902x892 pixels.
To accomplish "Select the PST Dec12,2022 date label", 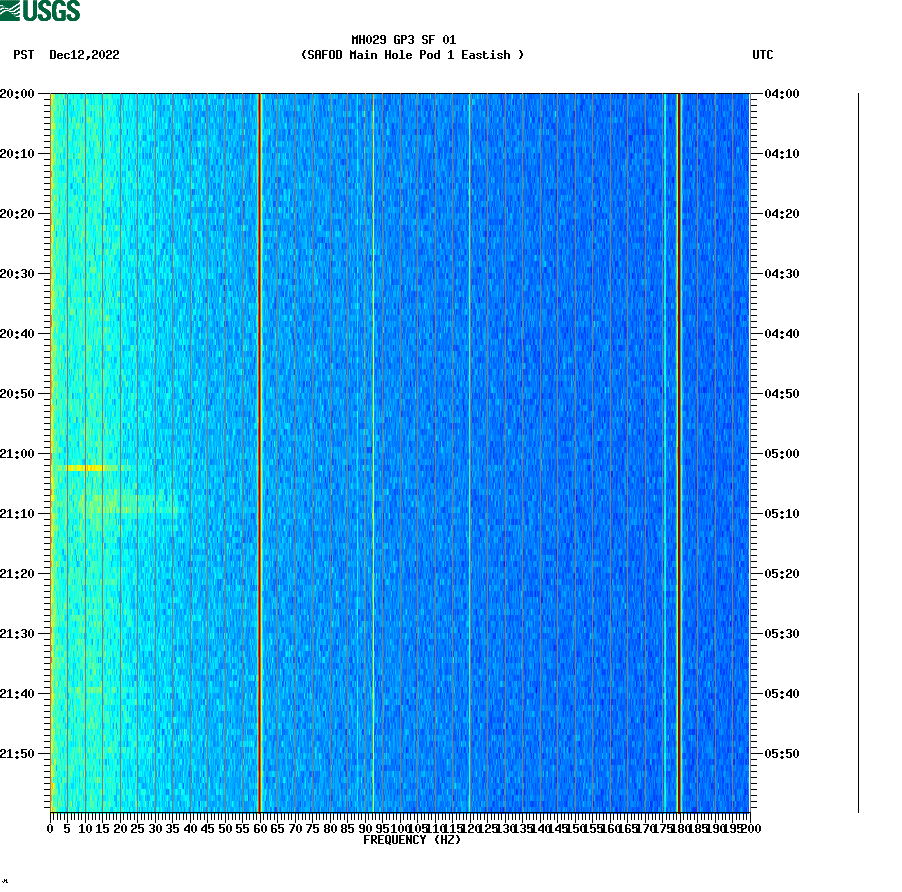I will point(67,56).
